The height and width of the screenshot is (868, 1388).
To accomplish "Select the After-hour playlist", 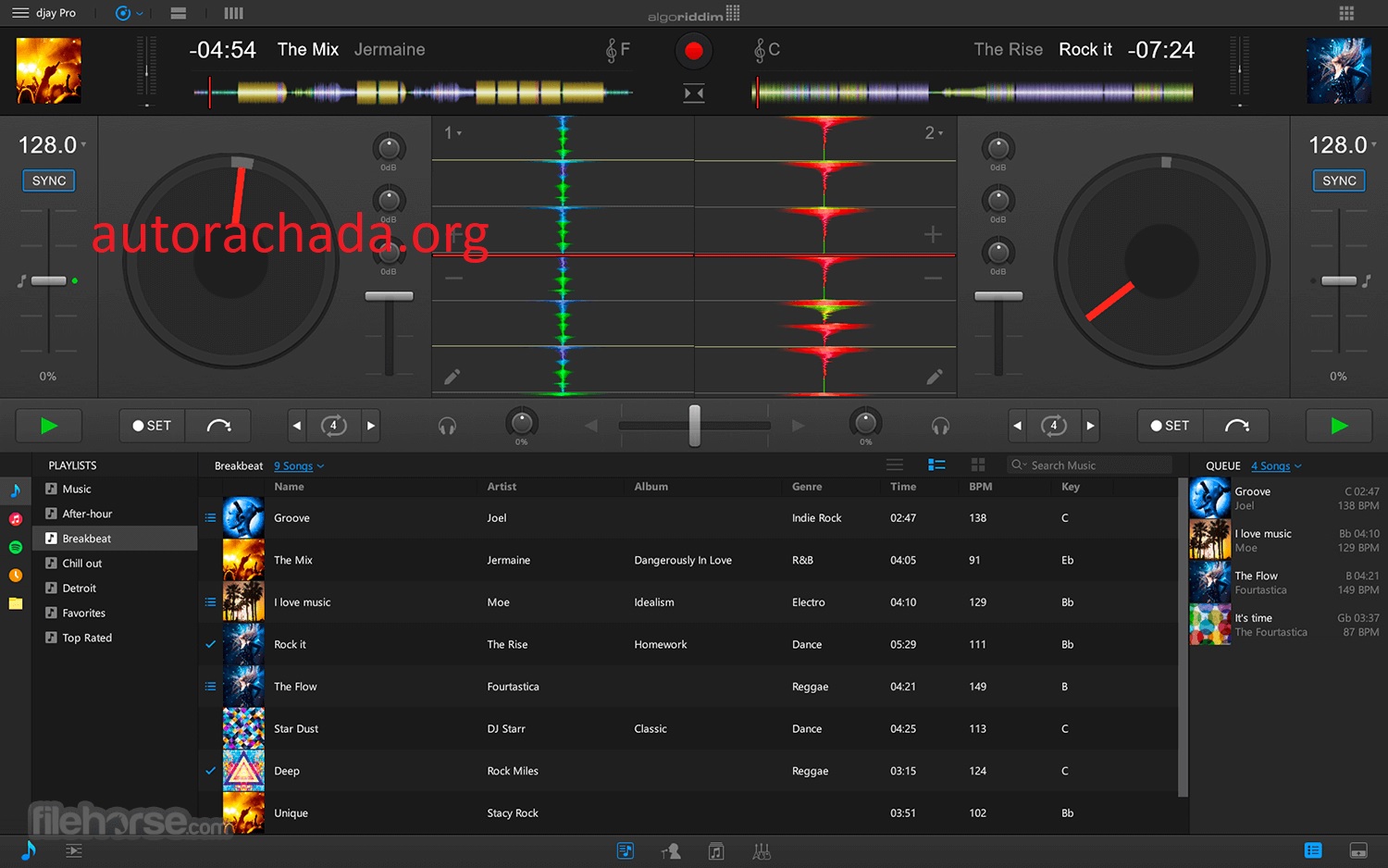I will click(x=115, y=514).
